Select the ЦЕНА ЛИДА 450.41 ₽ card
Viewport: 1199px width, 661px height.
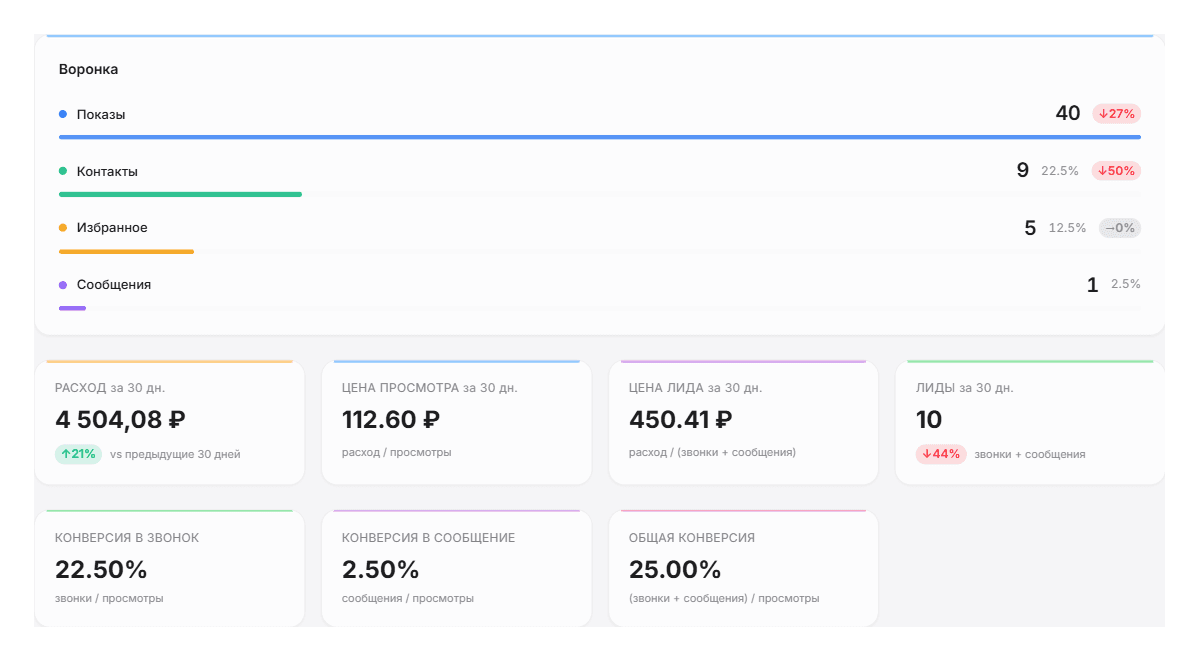pyautogui.click(x=743, y=422)
